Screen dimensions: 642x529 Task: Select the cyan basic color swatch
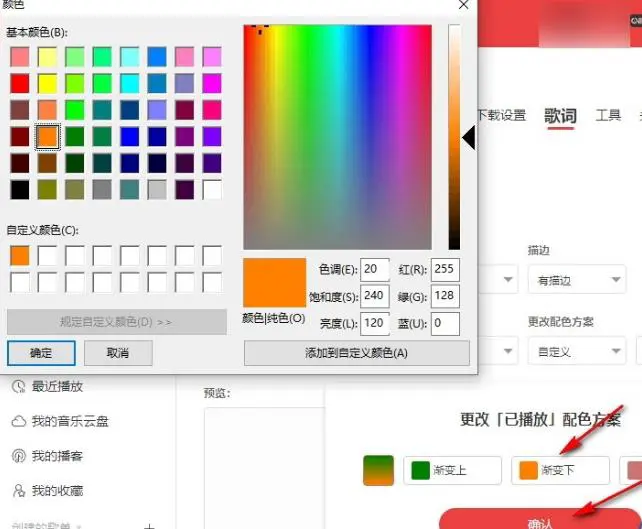pyautogui.click(x=130, y=84)
